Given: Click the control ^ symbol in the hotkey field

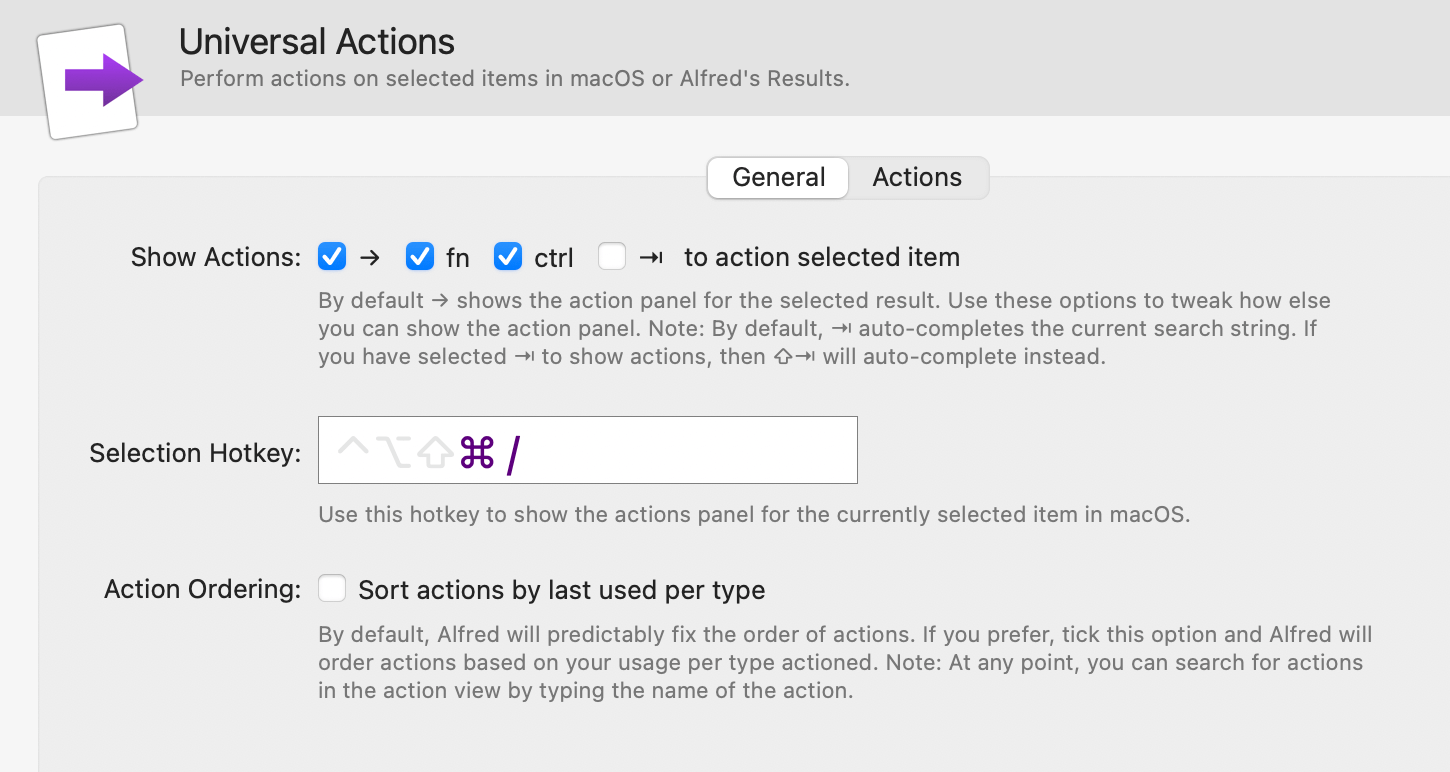Looking at the screenshot, I should [354, 450].
